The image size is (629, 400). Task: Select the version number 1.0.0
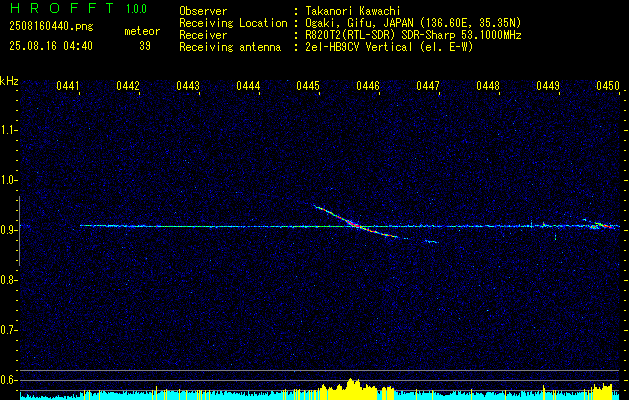(x=136, y=9)
